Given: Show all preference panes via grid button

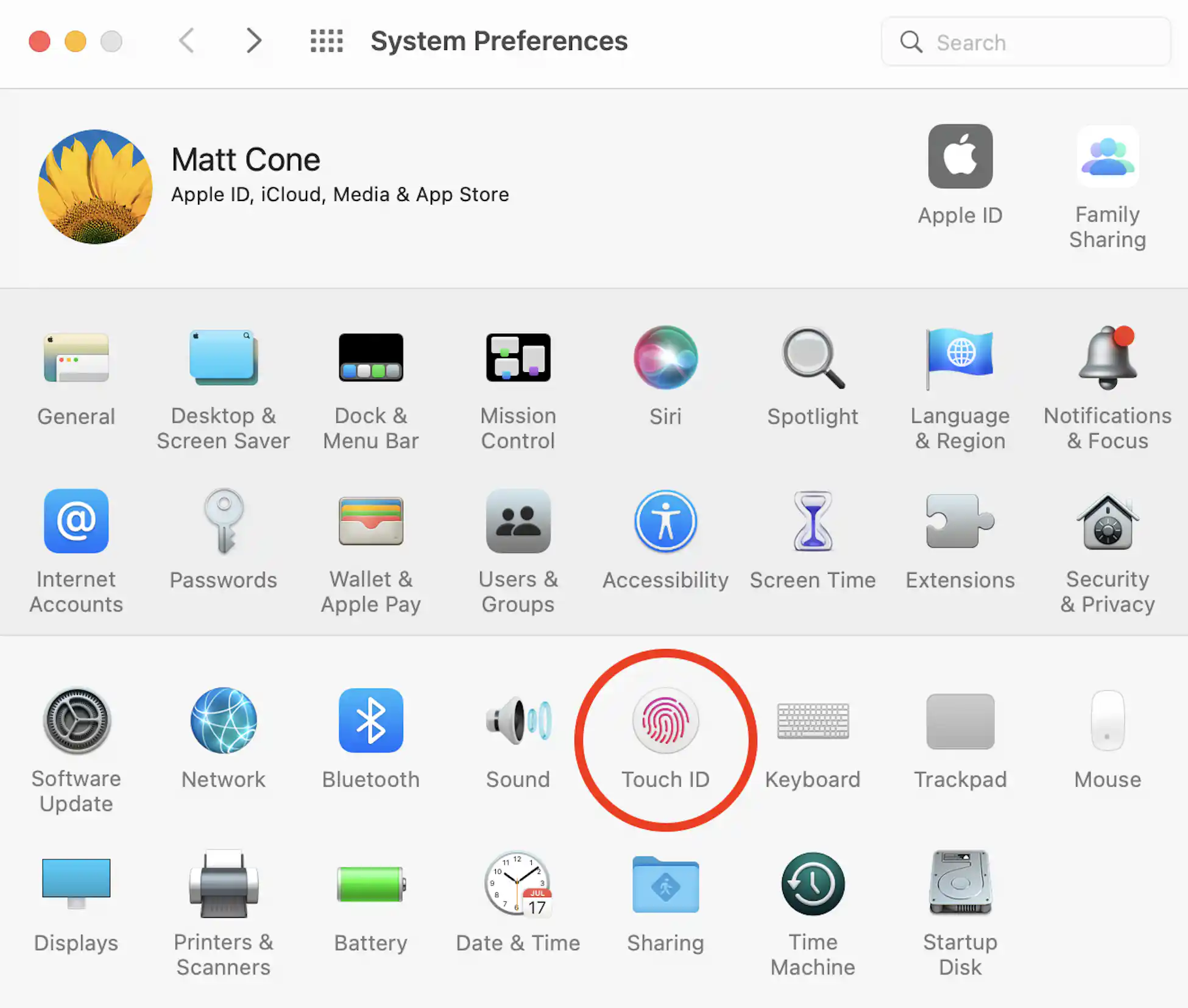Looking at the screenshot, I should point(326,41).
